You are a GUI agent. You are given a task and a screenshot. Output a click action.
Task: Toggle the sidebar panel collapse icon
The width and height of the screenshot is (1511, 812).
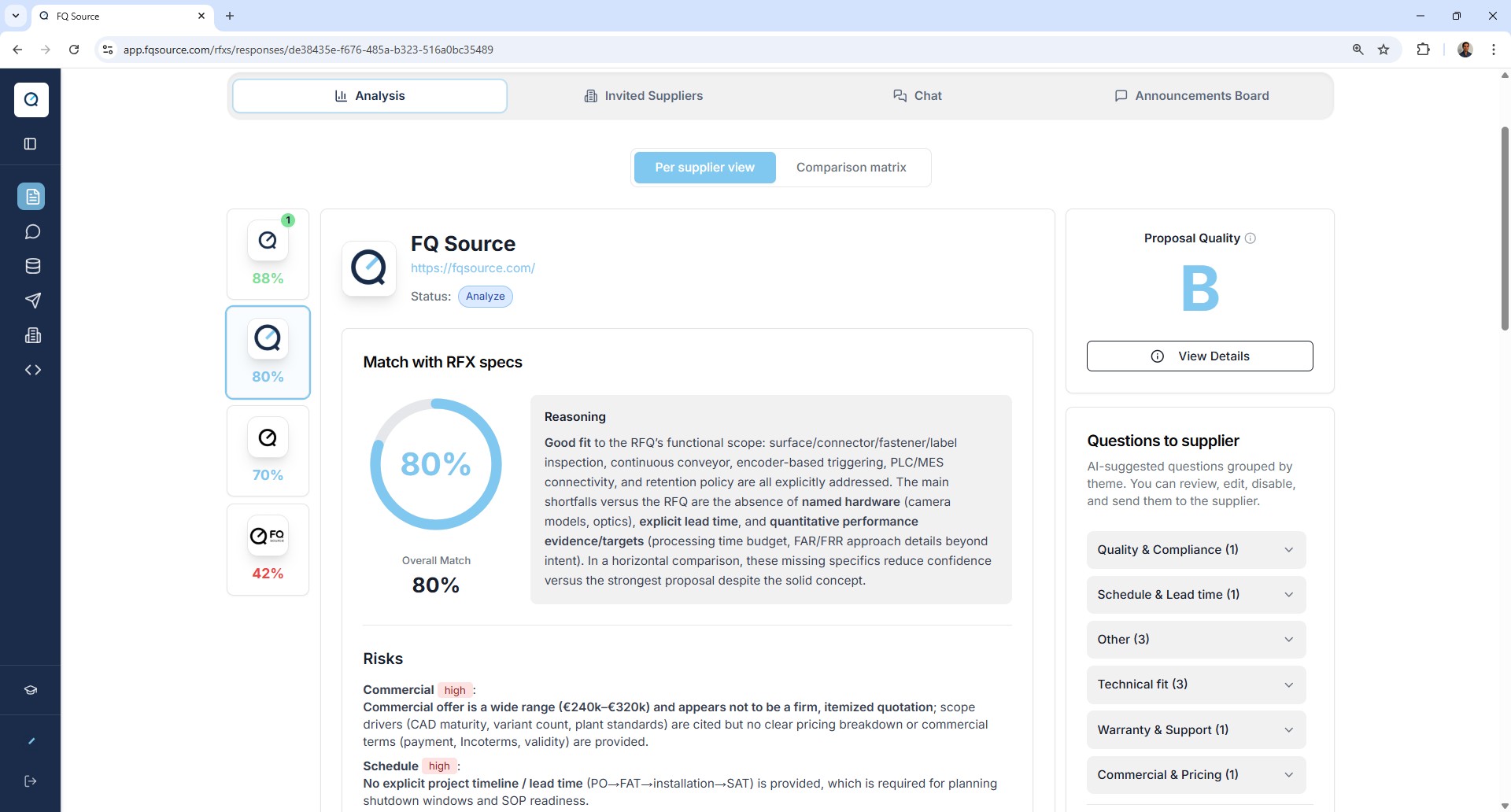(x=31, y=144)
